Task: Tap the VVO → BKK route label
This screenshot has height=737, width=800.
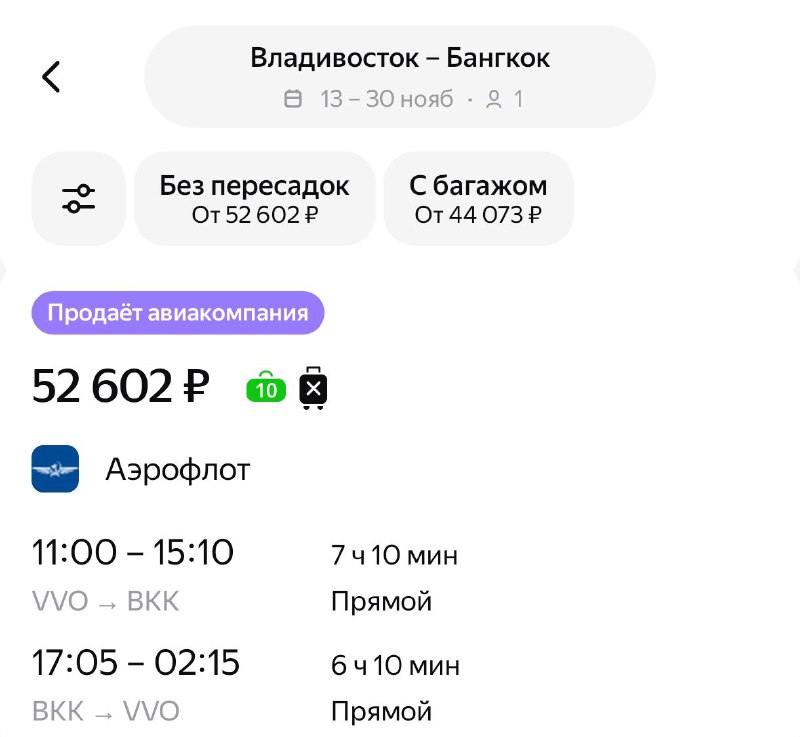Action: click(x=106, y=601)
